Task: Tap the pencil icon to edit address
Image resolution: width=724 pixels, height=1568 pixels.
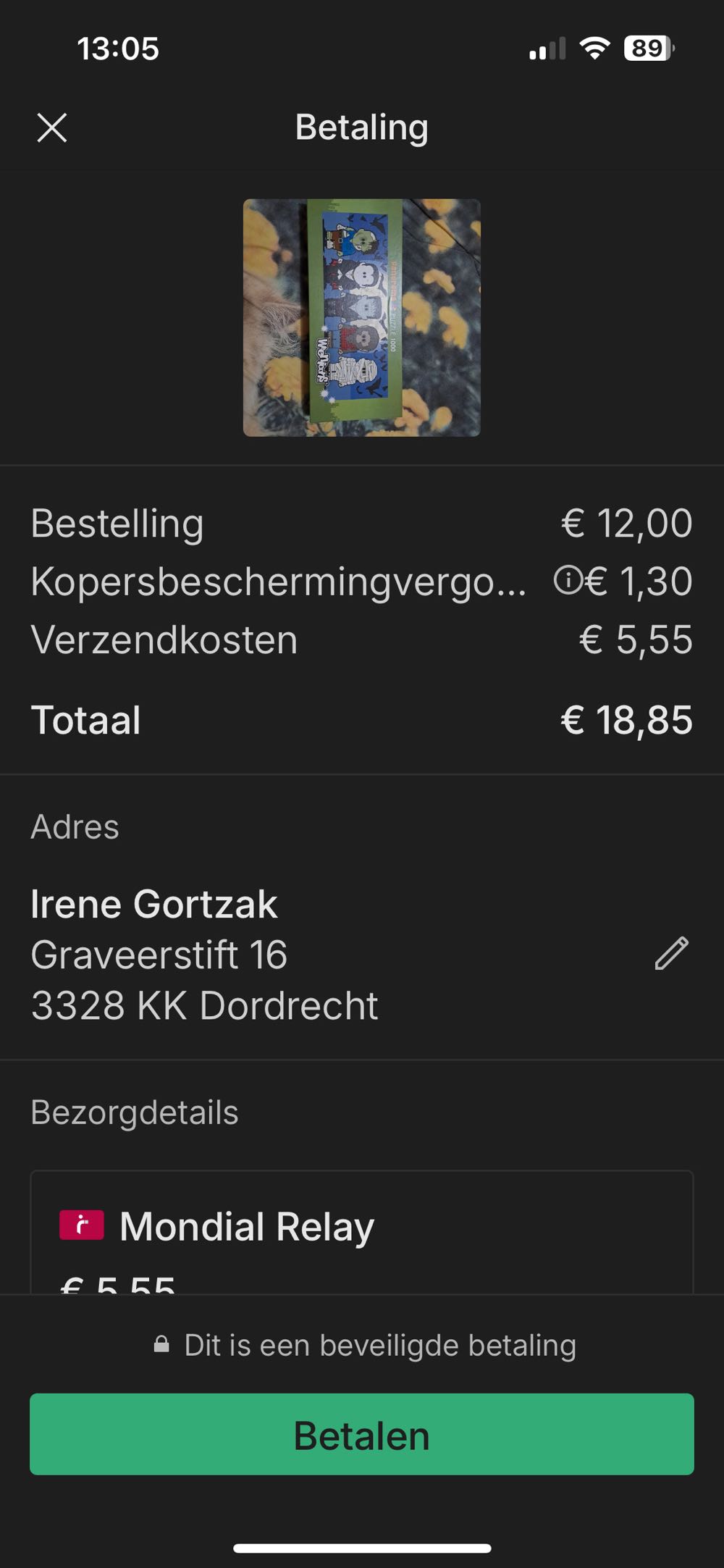Action: point(671,953)
